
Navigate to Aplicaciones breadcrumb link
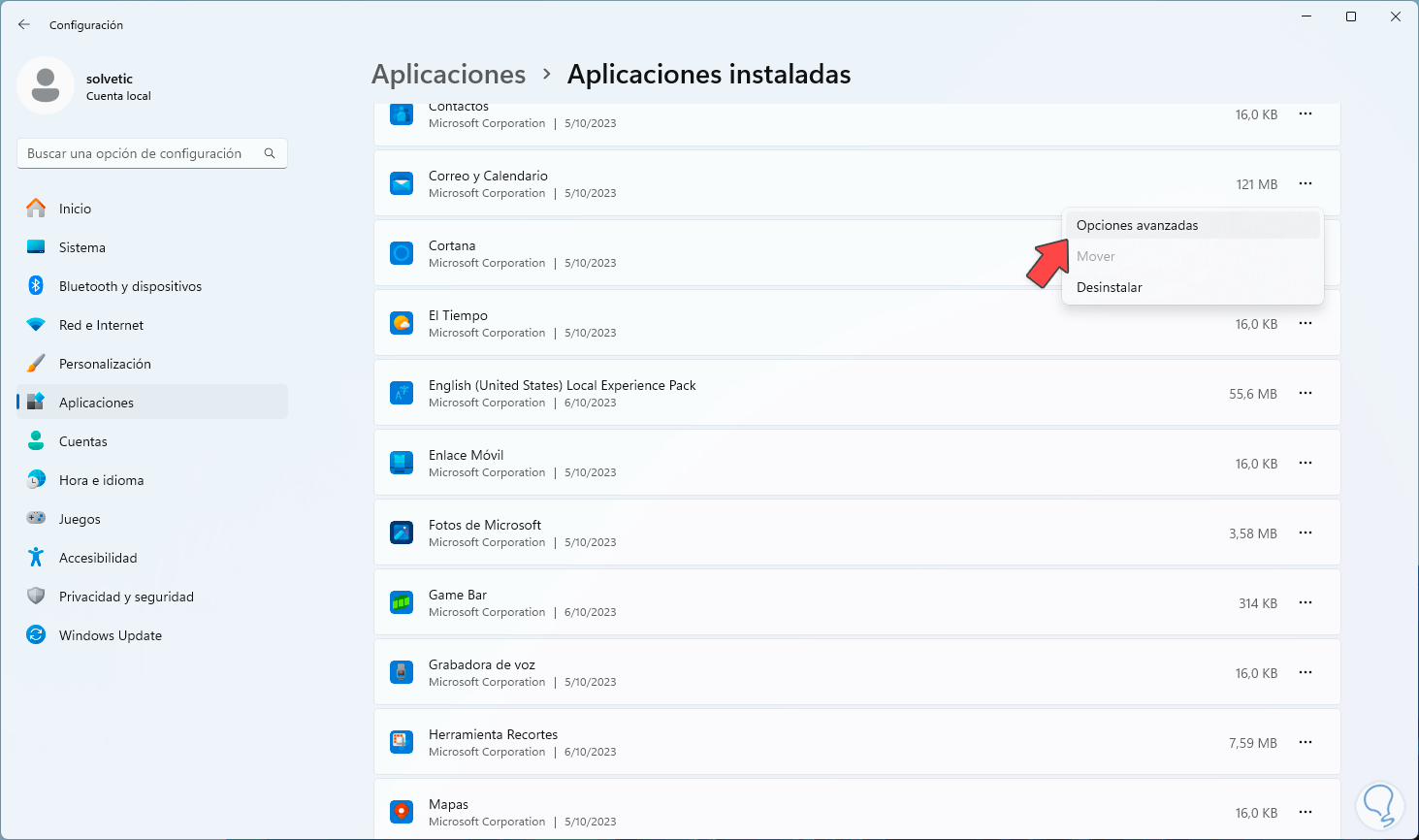pyautogui.click(x=448, y=75)
